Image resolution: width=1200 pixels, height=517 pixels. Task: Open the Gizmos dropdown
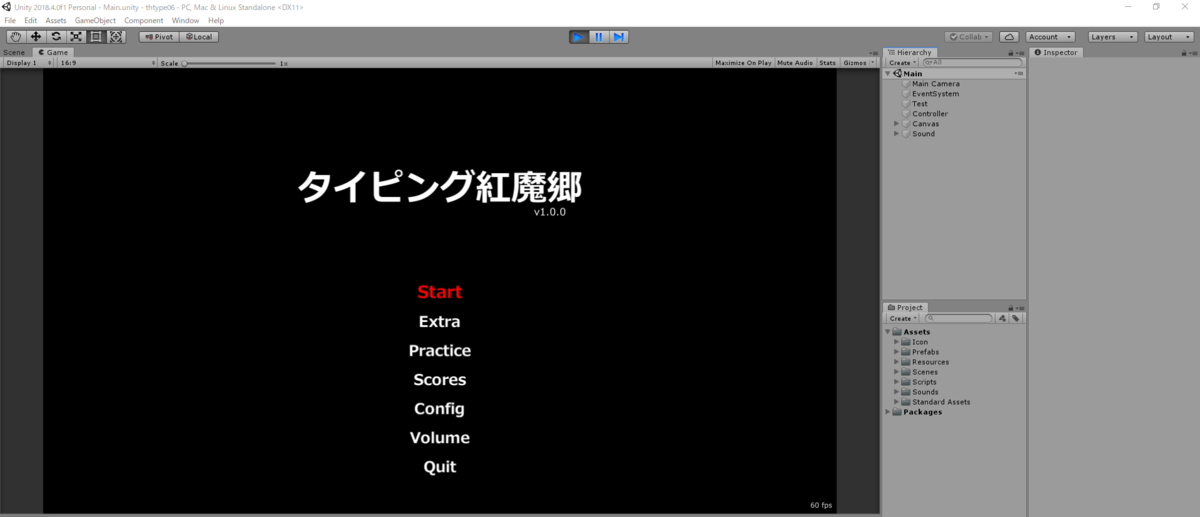point(858,63)
